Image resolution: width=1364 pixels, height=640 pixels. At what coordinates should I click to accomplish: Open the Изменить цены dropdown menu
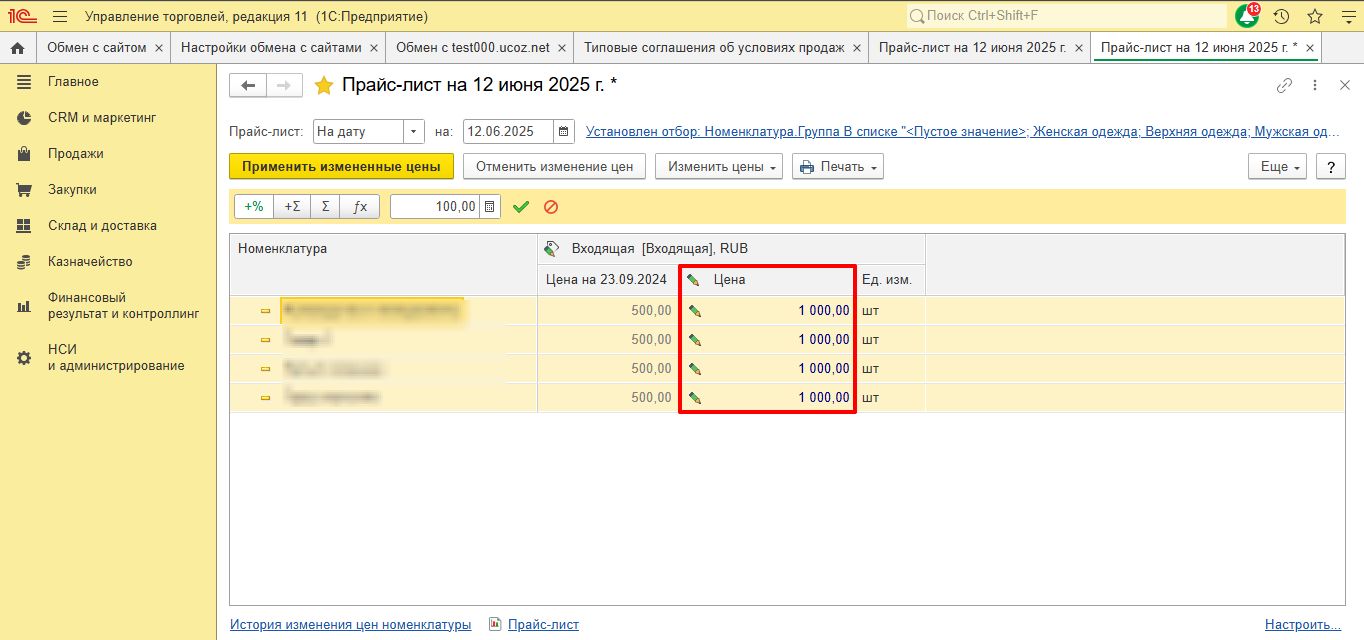[719, 167]
